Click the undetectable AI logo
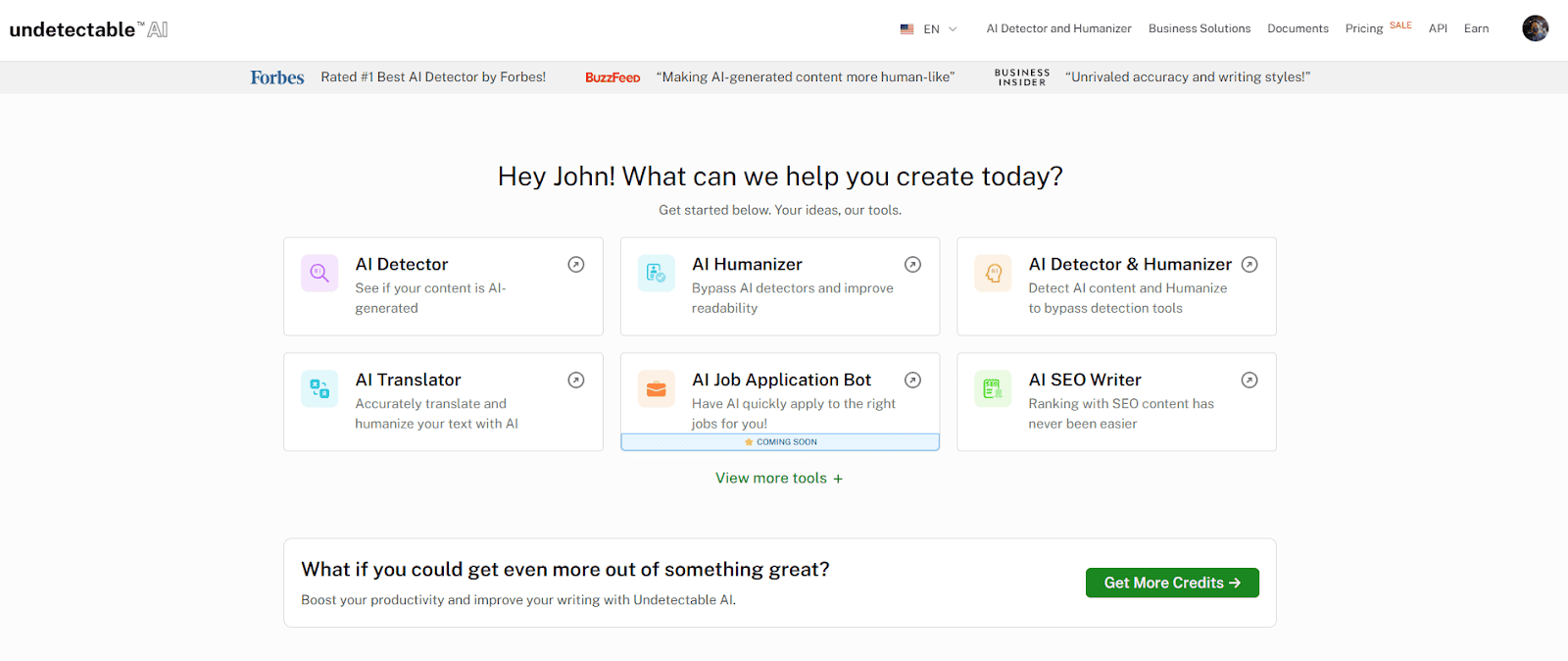This screenshot has width=1568, height=661. [x=88, y=29]
